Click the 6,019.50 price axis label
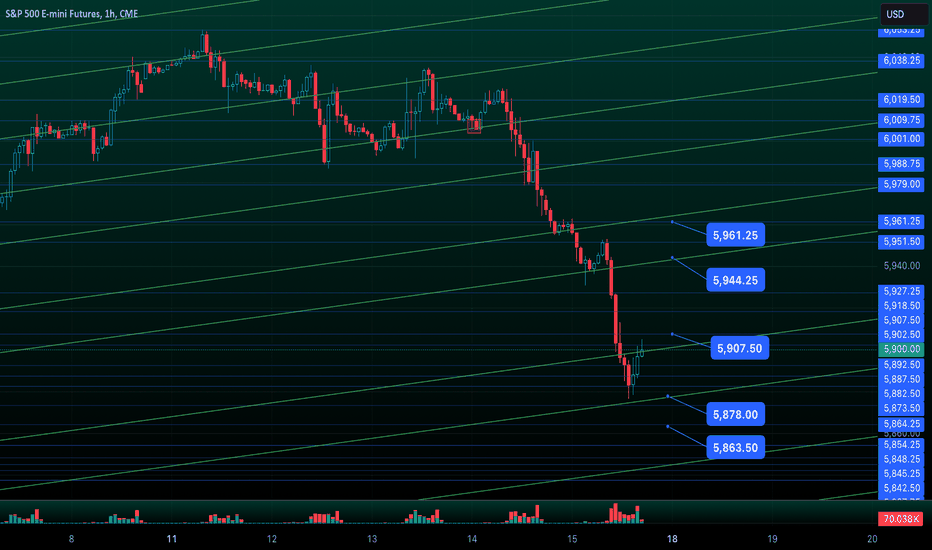The height and width of the screenshot is (550, 932). [x=901, y=100]
